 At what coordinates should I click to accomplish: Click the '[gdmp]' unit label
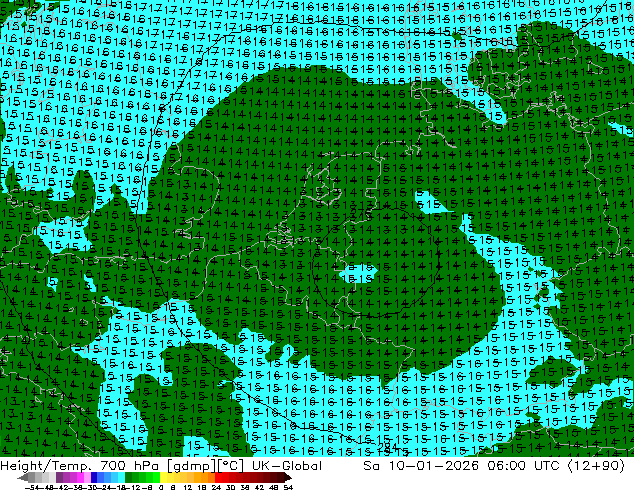pyautogui.click(x=192, y=466)
